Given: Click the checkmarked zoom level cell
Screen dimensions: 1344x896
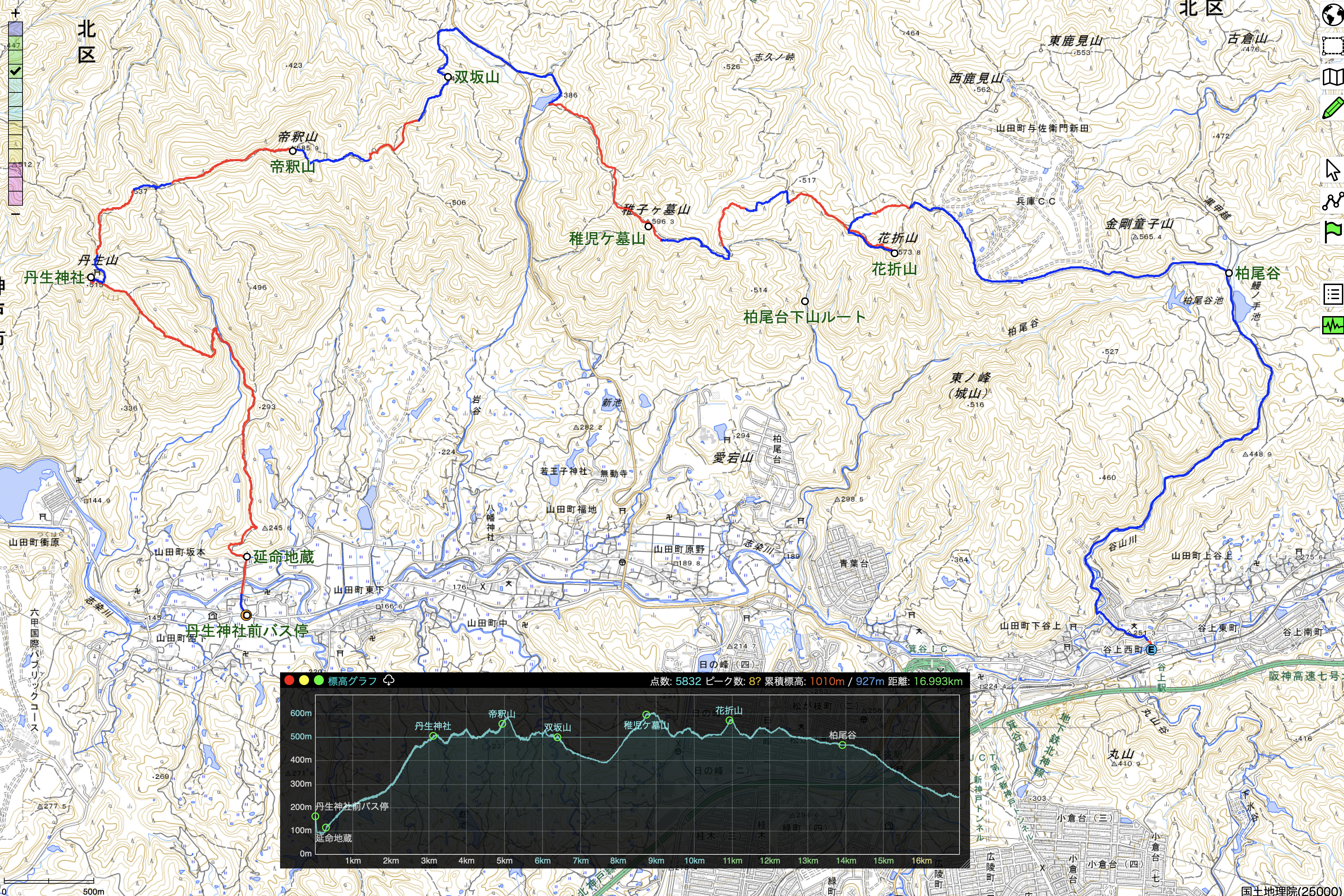Looking at the screenshot, I should [16, 71].
